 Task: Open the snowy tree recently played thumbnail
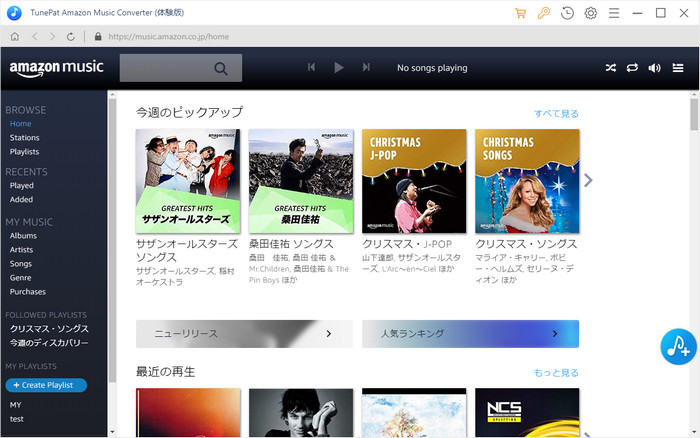pyautogui.click(x=414, y=413)
